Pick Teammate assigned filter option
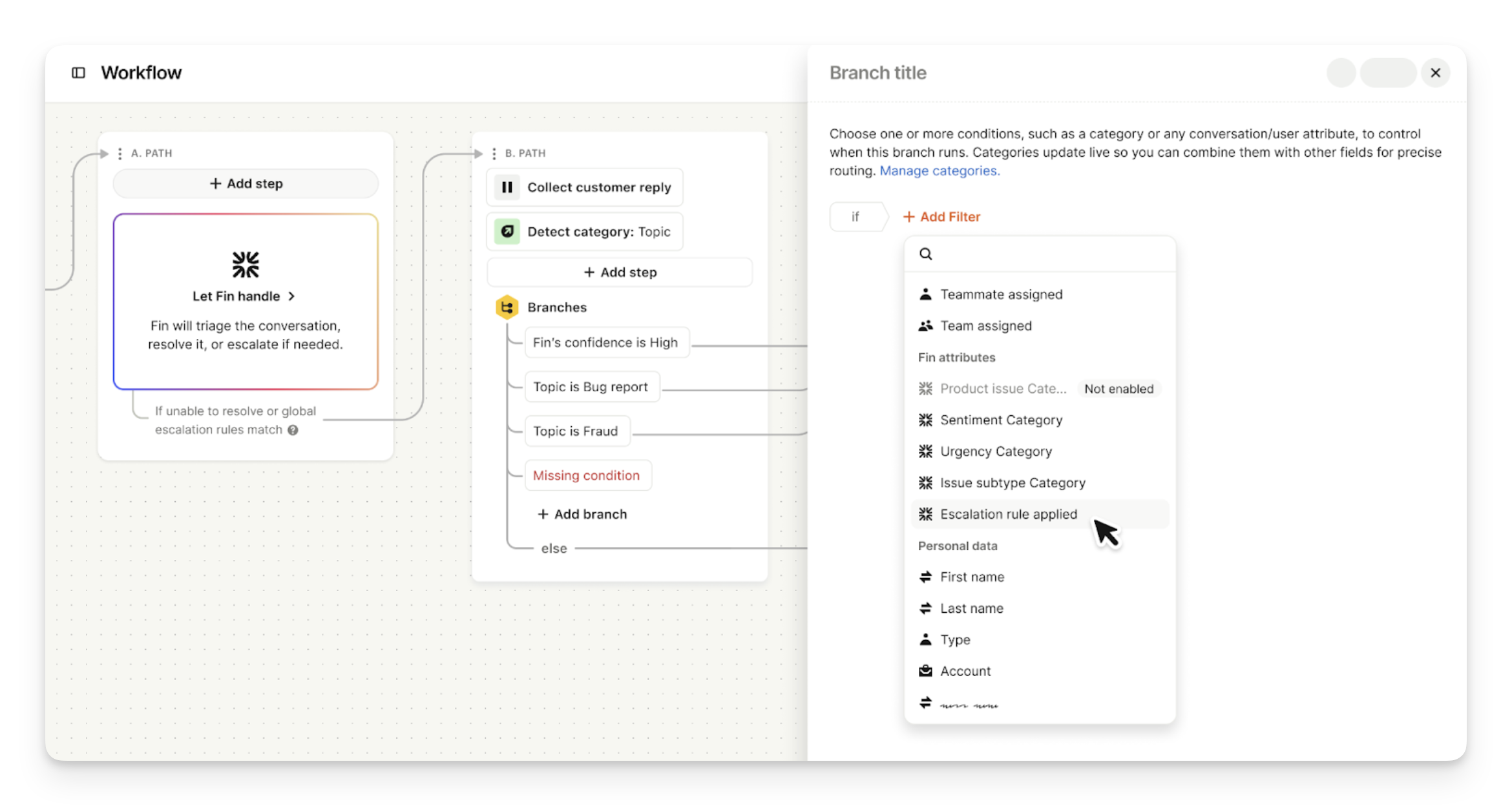Image resolution: width=1512 pixels, height=806 pixels. 1001,294
